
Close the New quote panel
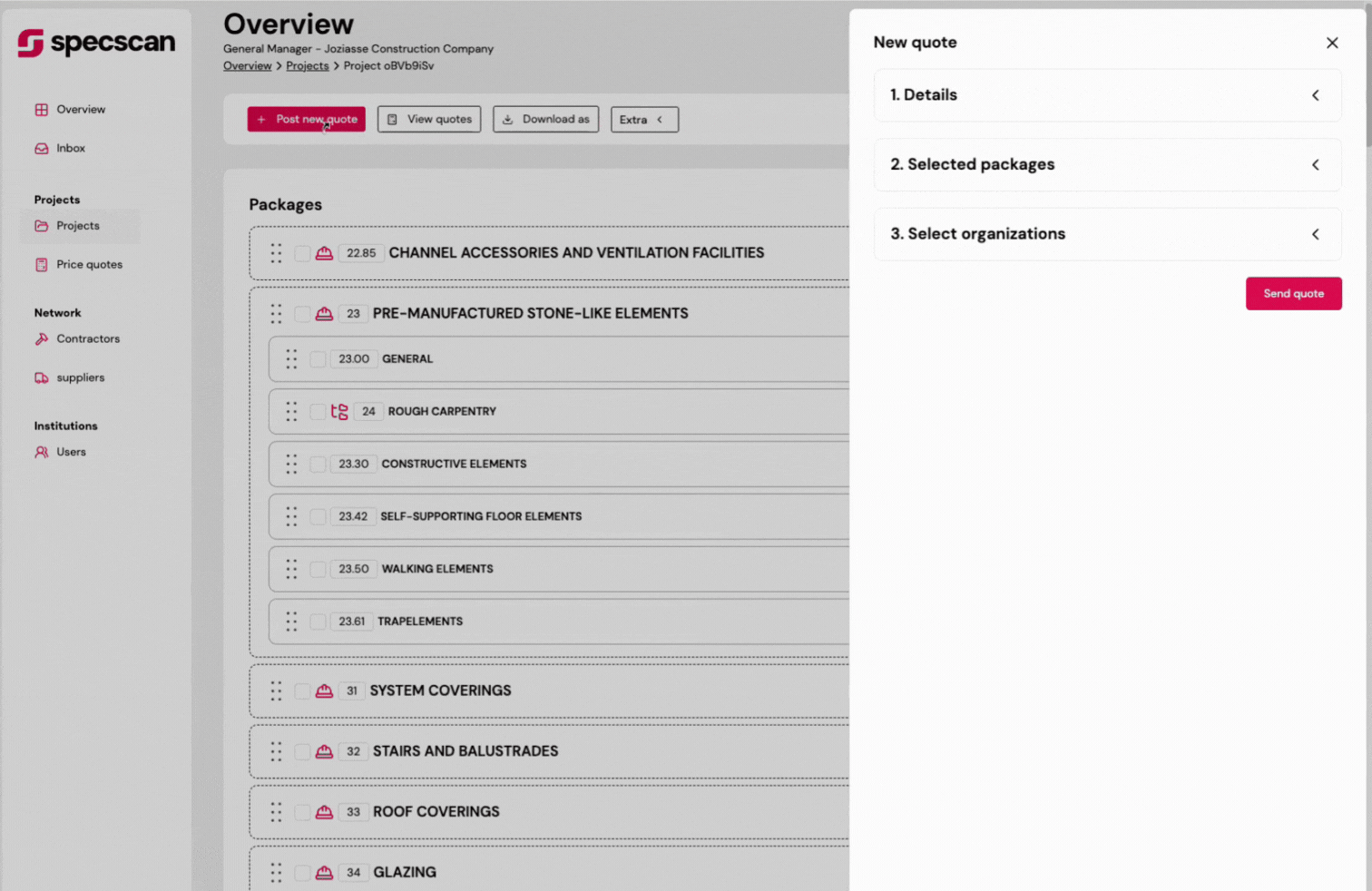1332,43
